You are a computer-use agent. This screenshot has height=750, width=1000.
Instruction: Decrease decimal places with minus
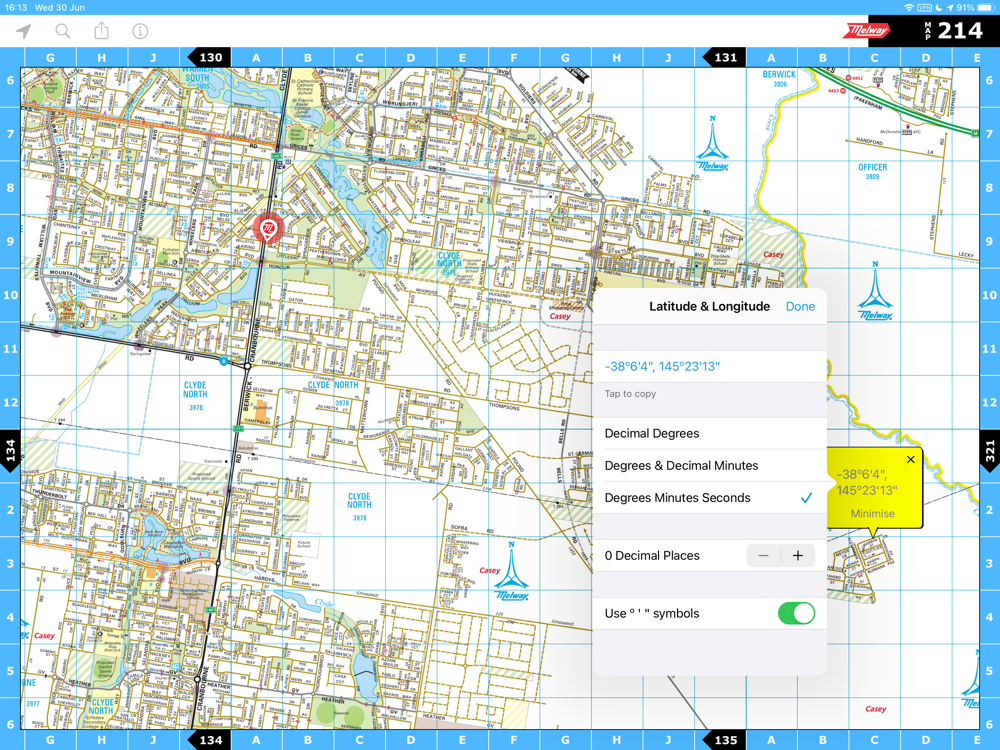tap(763, 556)
